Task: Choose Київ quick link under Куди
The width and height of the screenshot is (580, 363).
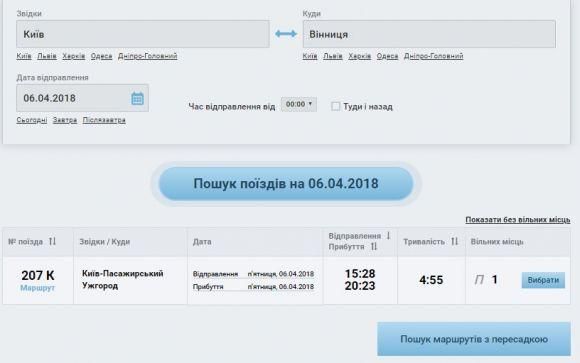Action: tap(310, 56)
